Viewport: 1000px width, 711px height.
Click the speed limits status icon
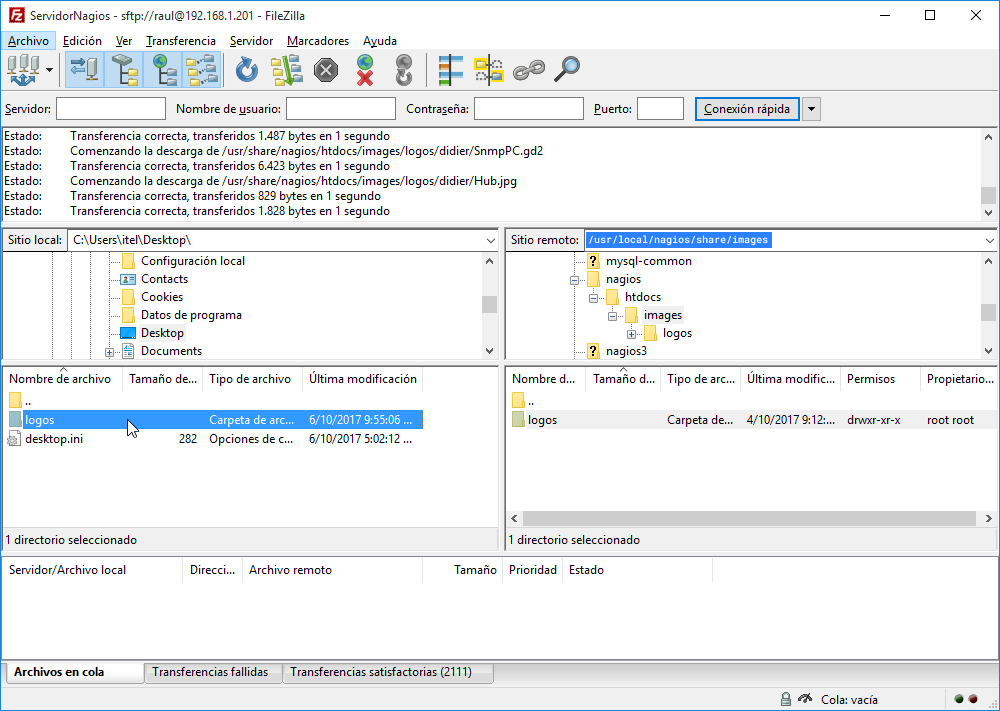click(805, 699)
